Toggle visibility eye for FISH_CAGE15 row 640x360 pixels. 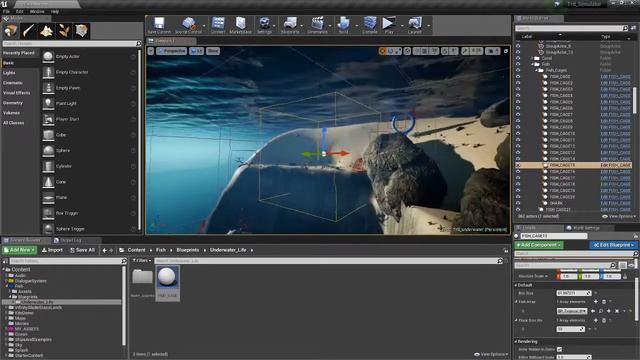pyautogui.click(x=518, y=165)
